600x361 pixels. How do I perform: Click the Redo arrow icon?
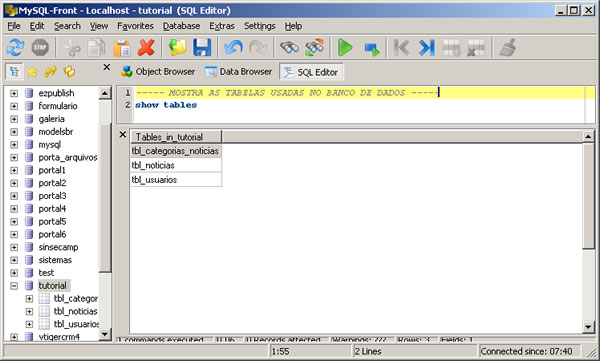tap(258, 48)
